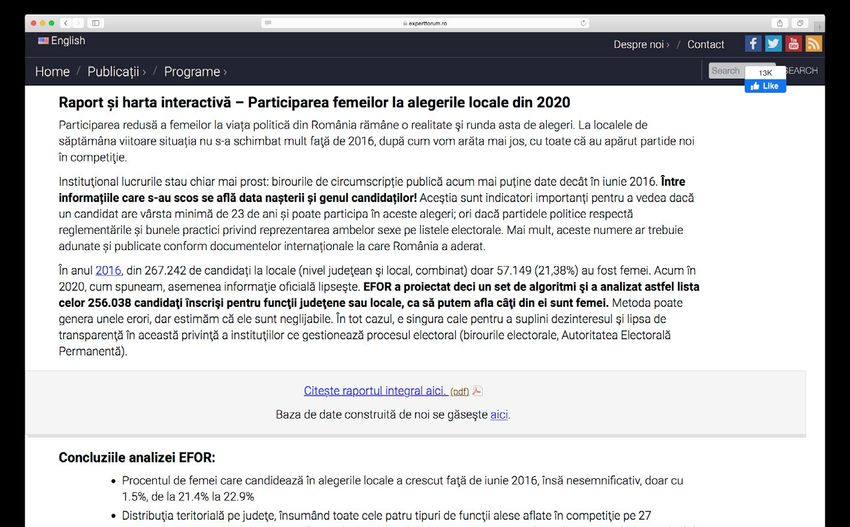The width and height of the screenshot is (850, 527).
Task: Follow the 2016 link in the paragraph
Action: 108,270
